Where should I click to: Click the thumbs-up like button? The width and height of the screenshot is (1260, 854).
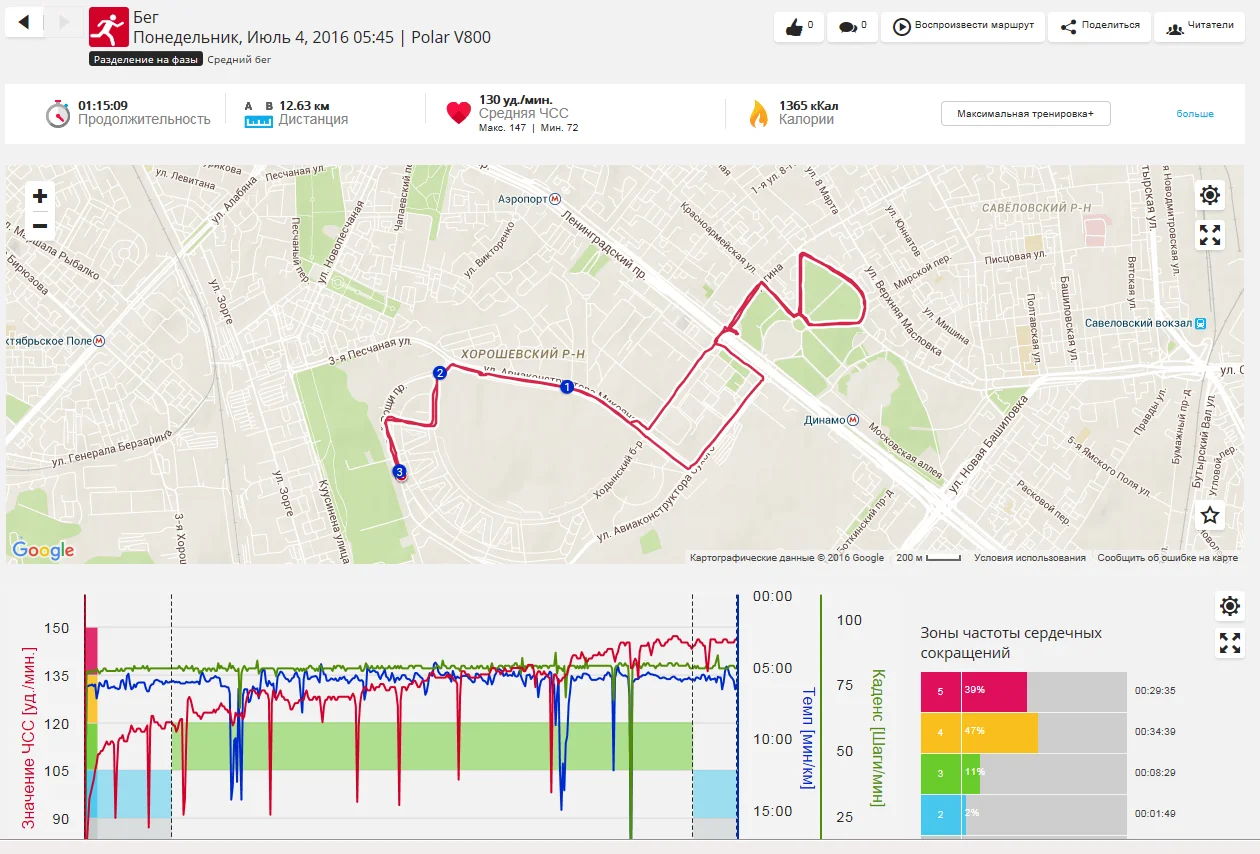798,27
